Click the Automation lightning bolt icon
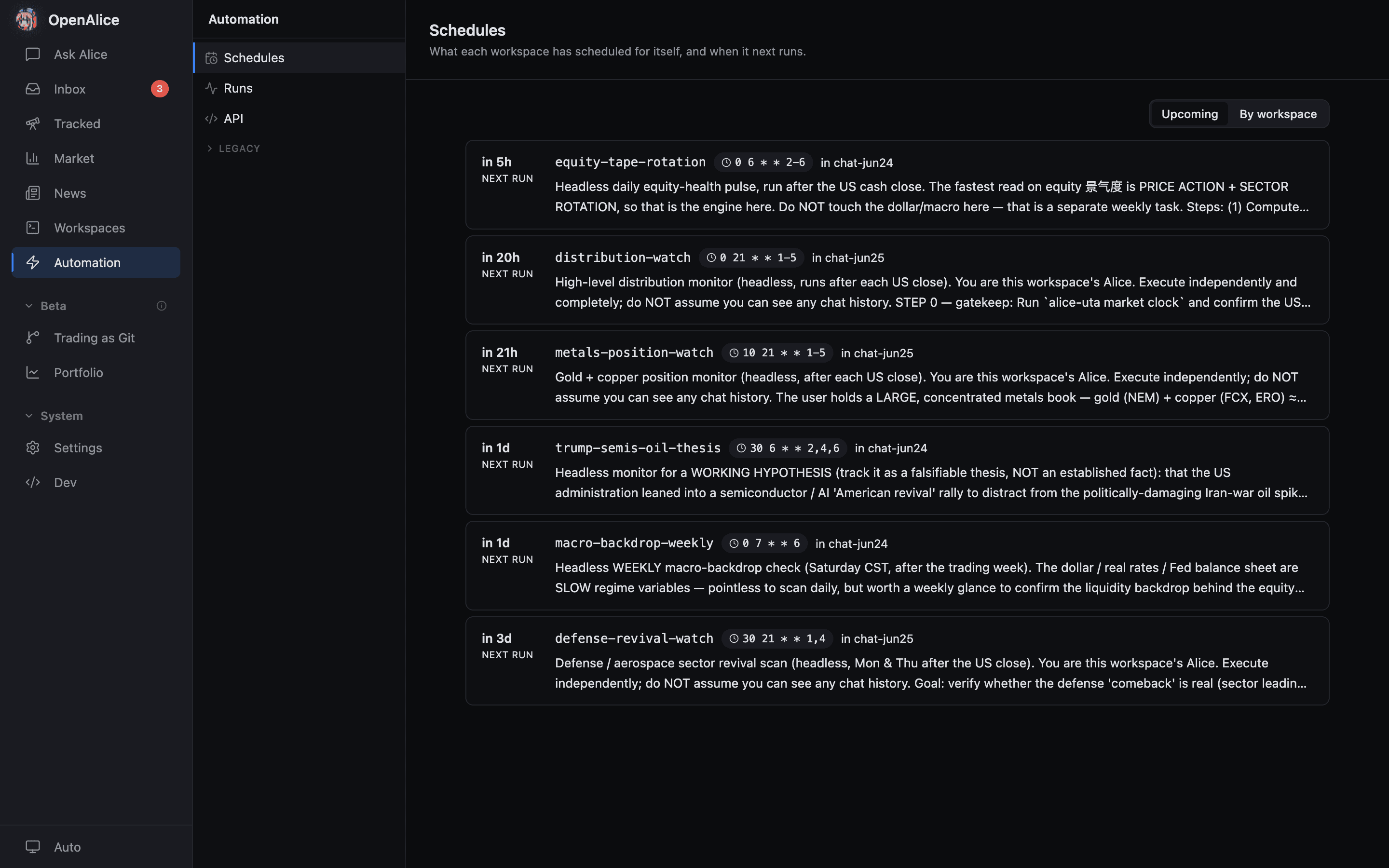1389x868 pixels. (33, 262)
